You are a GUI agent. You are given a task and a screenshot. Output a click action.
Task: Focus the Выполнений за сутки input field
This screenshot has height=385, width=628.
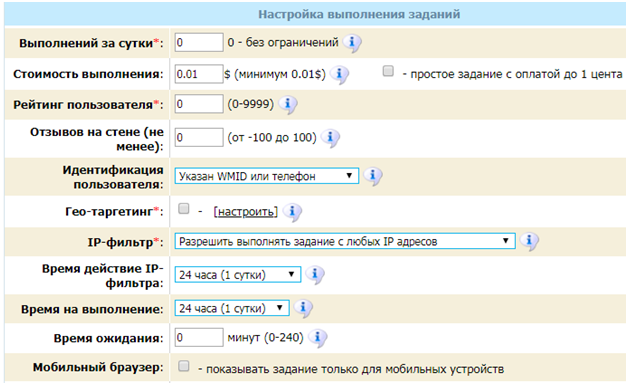[x=199, y=42]
